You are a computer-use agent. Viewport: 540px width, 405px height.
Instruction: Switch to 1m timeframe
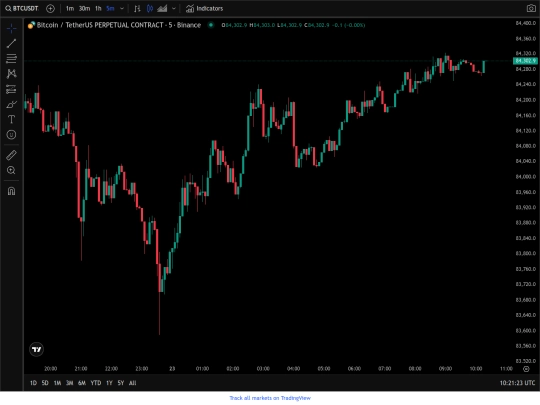[x=70, y=8]
